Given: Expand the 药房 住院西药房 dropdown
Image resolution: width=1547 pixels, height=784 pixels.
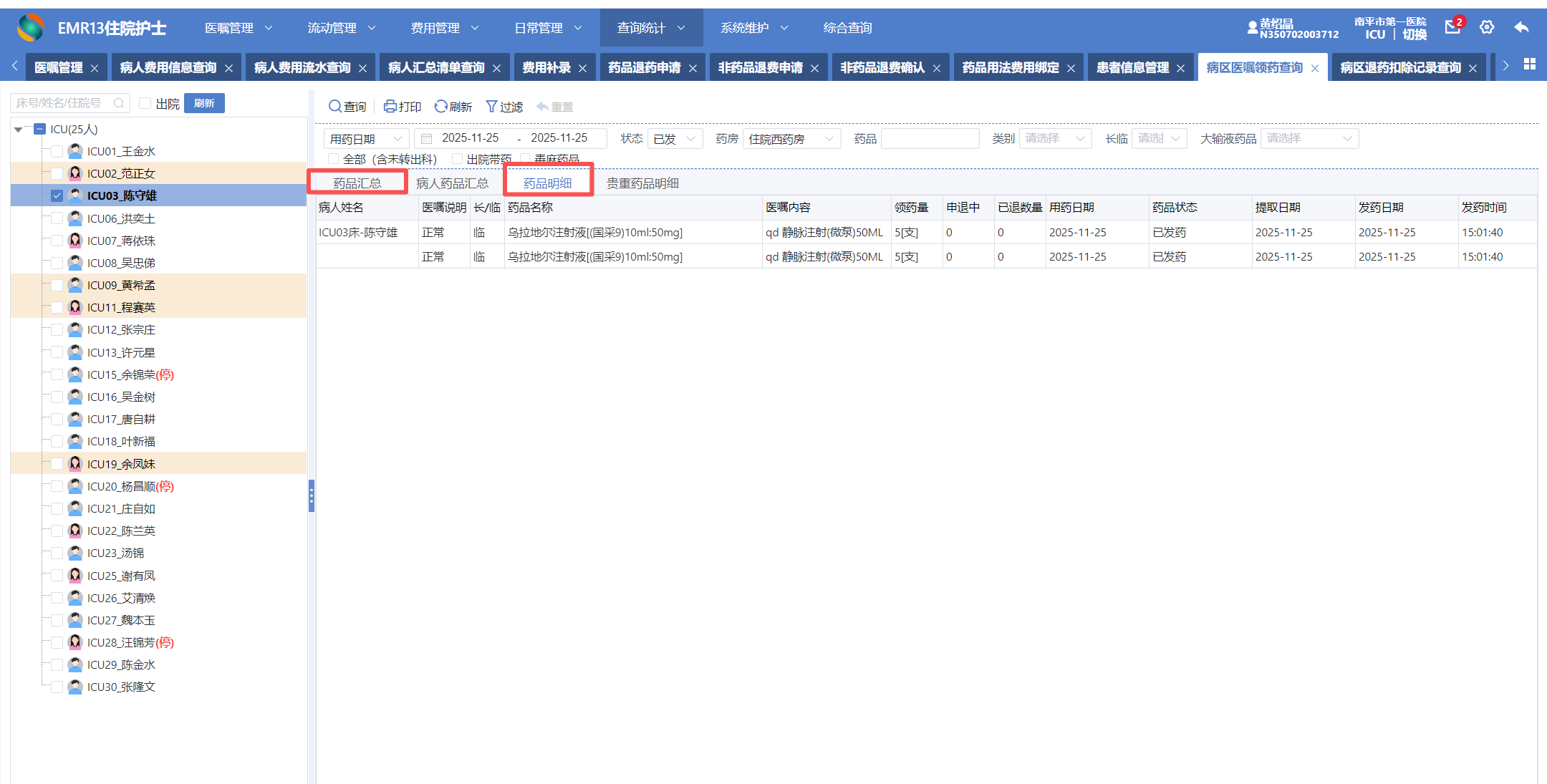Looking at the screenshot, I should pyautogui.click(x=791, y=139).
